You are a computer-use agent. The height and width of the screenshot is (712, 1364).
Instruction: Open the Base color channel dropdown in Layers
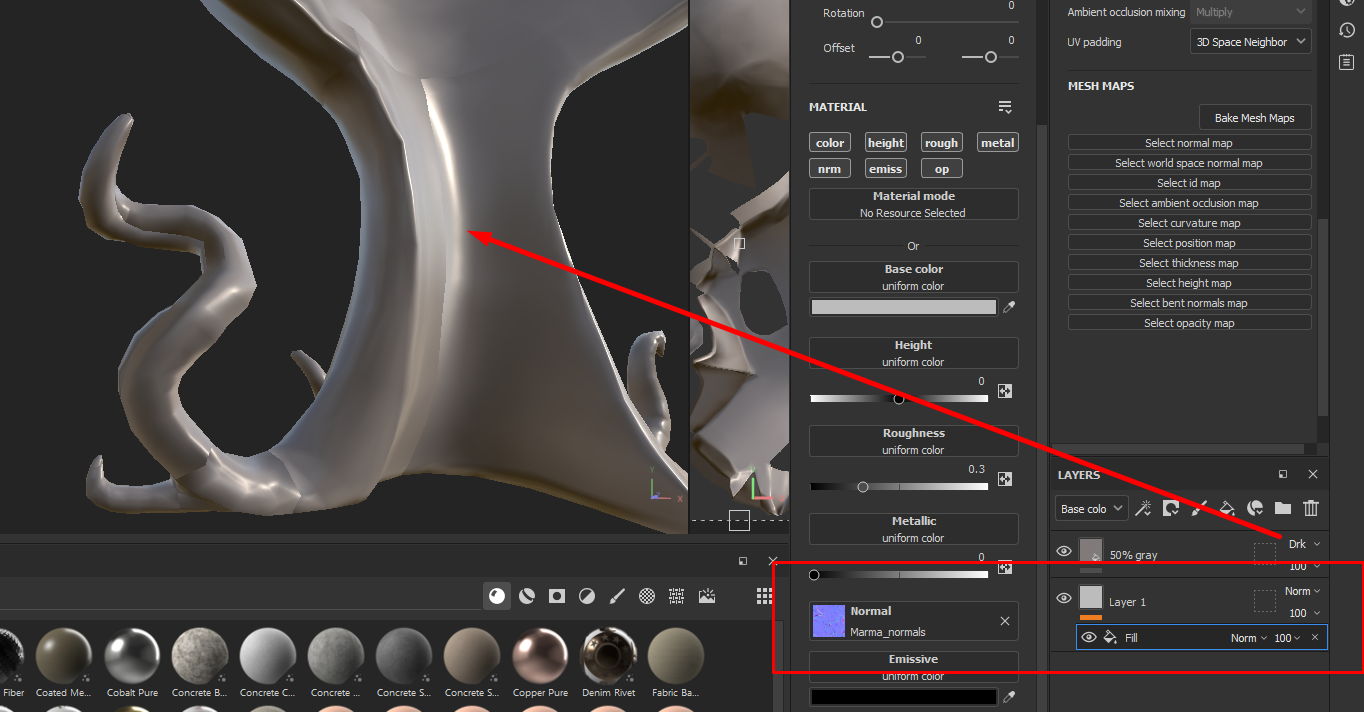[1091, 508]
